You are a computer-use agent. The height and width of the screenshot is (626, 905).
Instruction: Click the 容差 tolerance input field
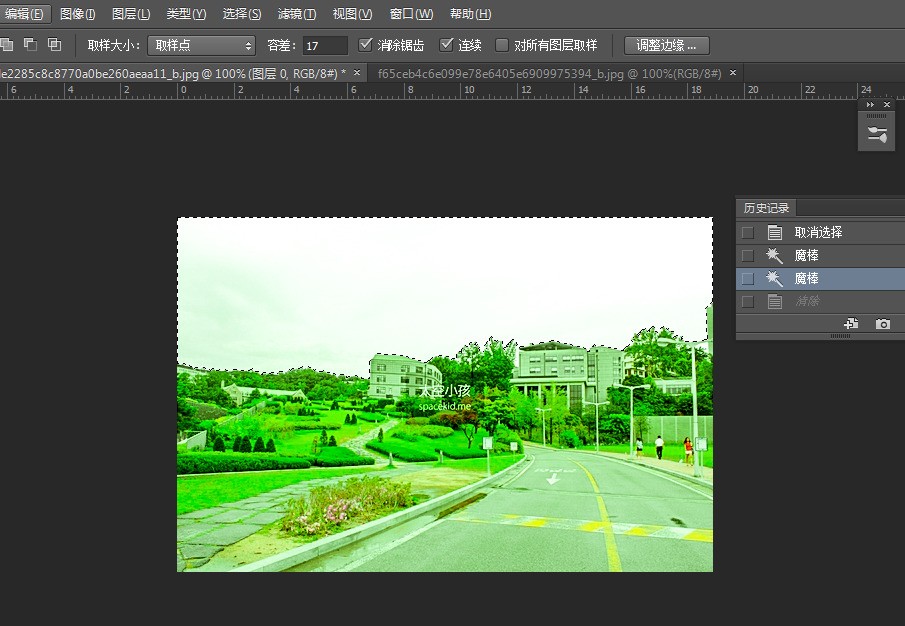point(325,45)
